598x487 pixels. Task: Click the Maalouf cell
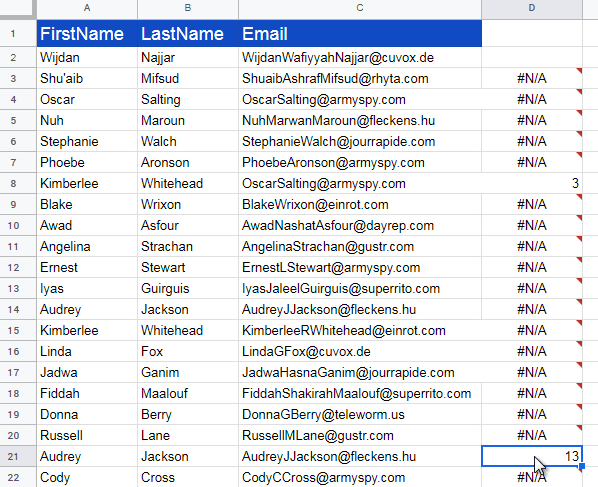(x=188, y=393)
